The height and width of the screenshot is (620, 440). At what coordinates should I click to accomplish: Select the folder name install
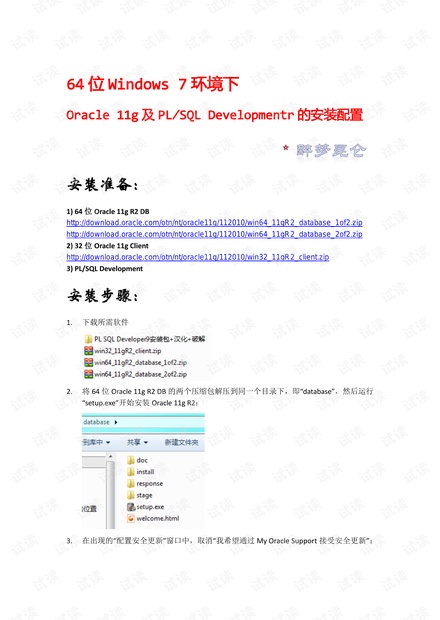(145, 472)
